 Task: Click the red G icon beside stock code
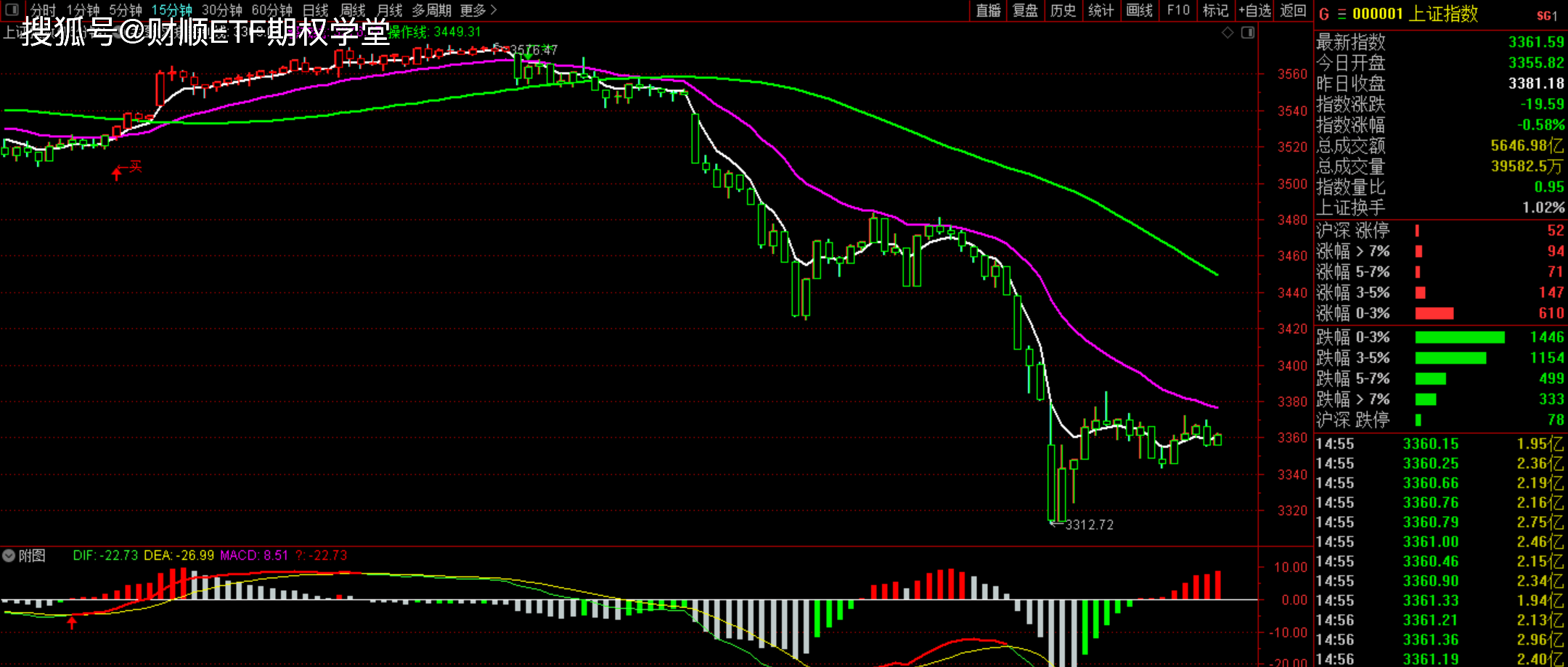[x=1324, y=15]
